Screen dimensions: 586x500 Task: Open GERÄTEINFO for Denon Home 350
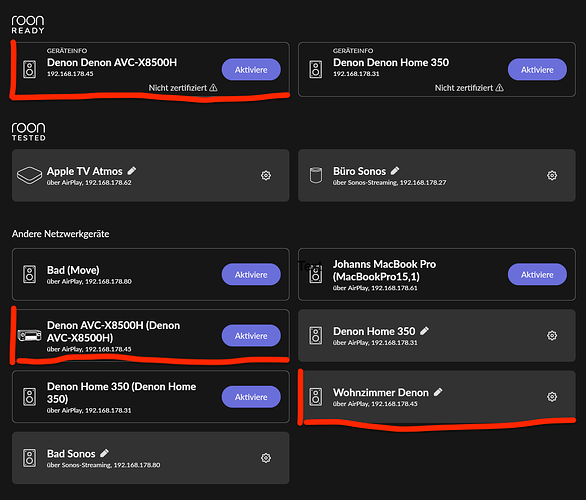click(353, 51)
